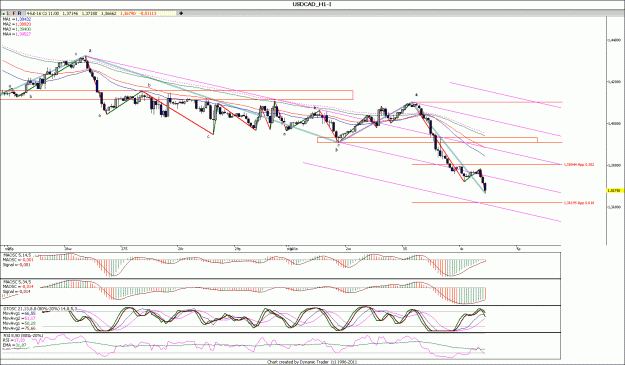Image resolution: width=625 pixels, height=365 pixels.
Task: Click the Dynamic Trader copyright footer text
Action: (x=312, y=362)
